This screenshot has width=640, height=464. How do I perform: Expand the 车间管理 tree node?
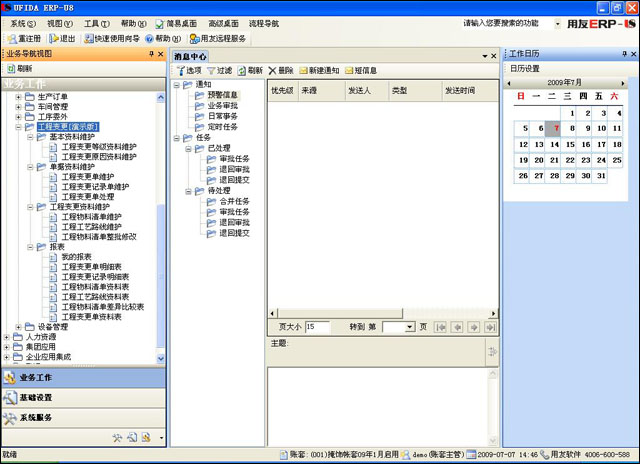[18, 107]
